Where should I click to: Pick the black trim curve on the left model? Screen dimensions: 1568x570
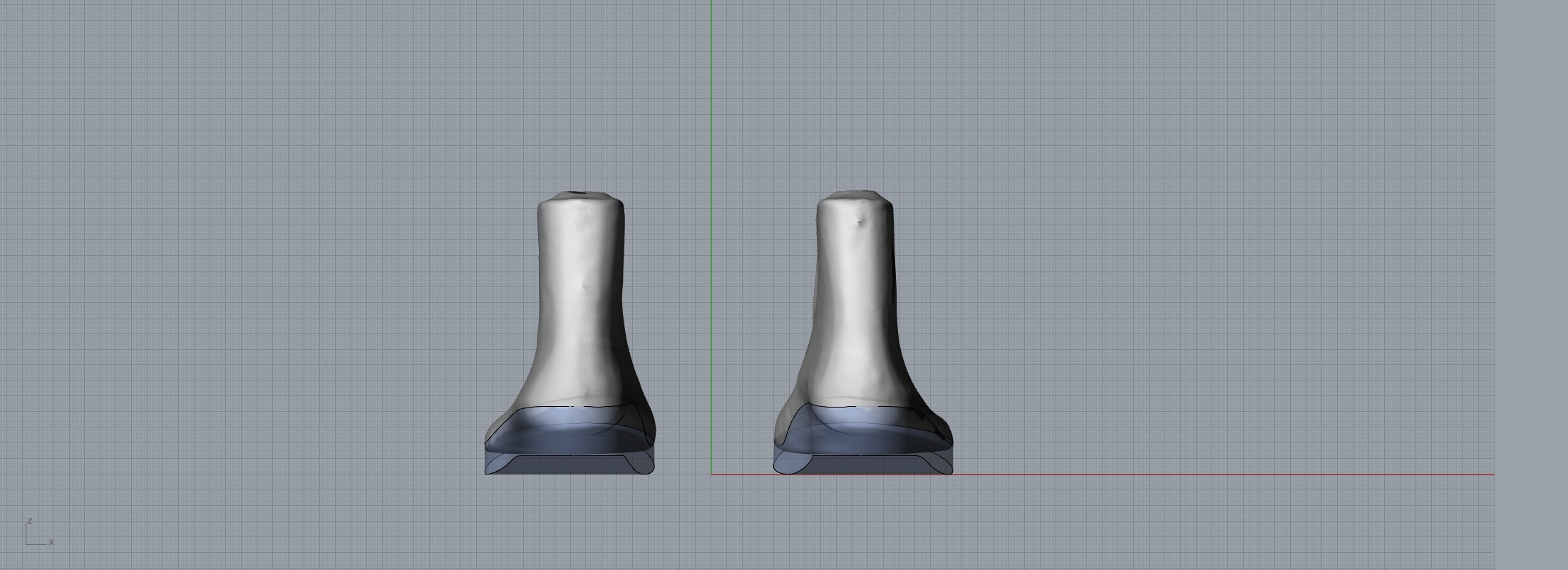tap(570, 407)
